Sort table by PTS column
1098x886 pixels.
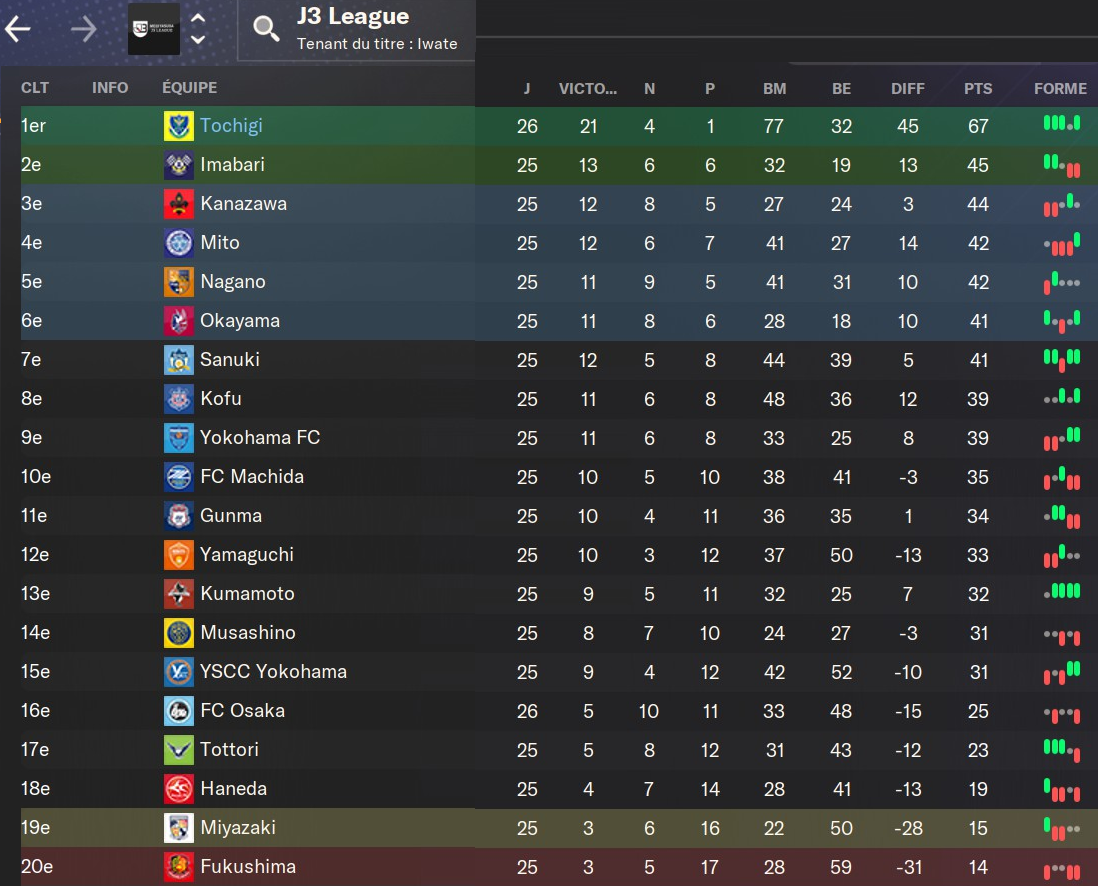click(978, 88)
